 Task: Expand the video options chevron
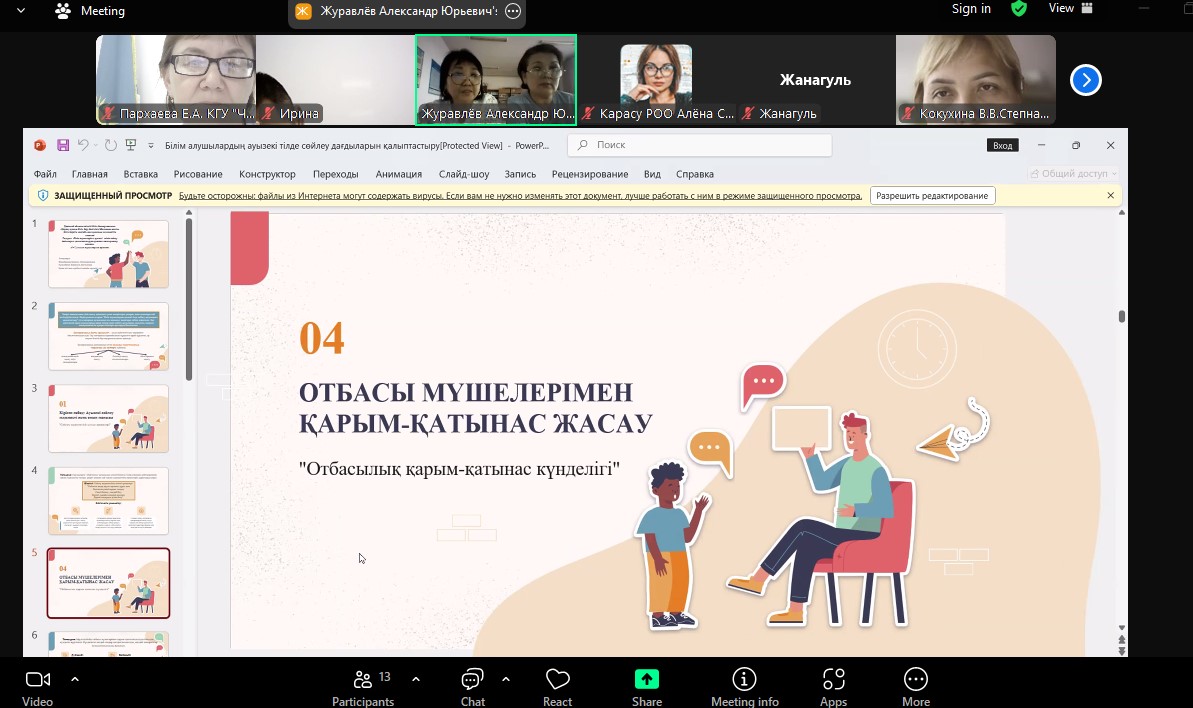(x=75, y=679)
